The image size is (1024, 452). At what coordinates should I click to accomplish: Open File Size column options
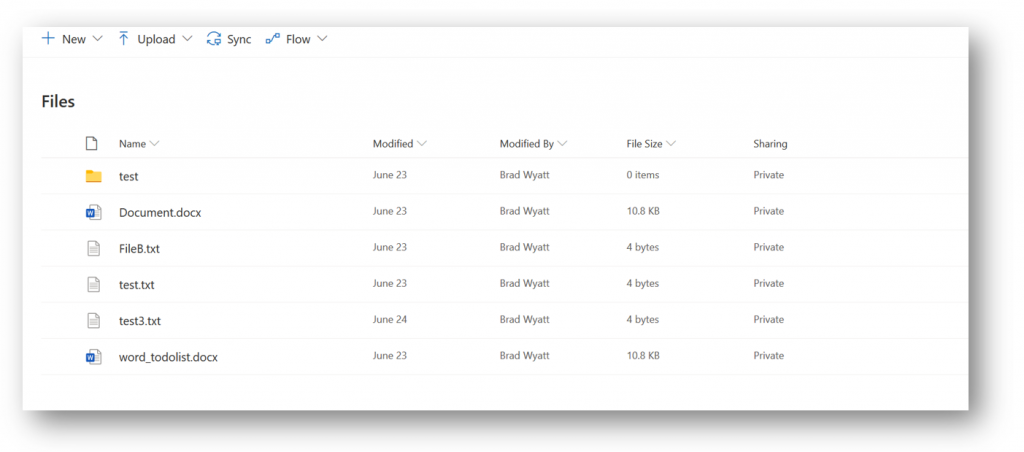tap(650, 144)
